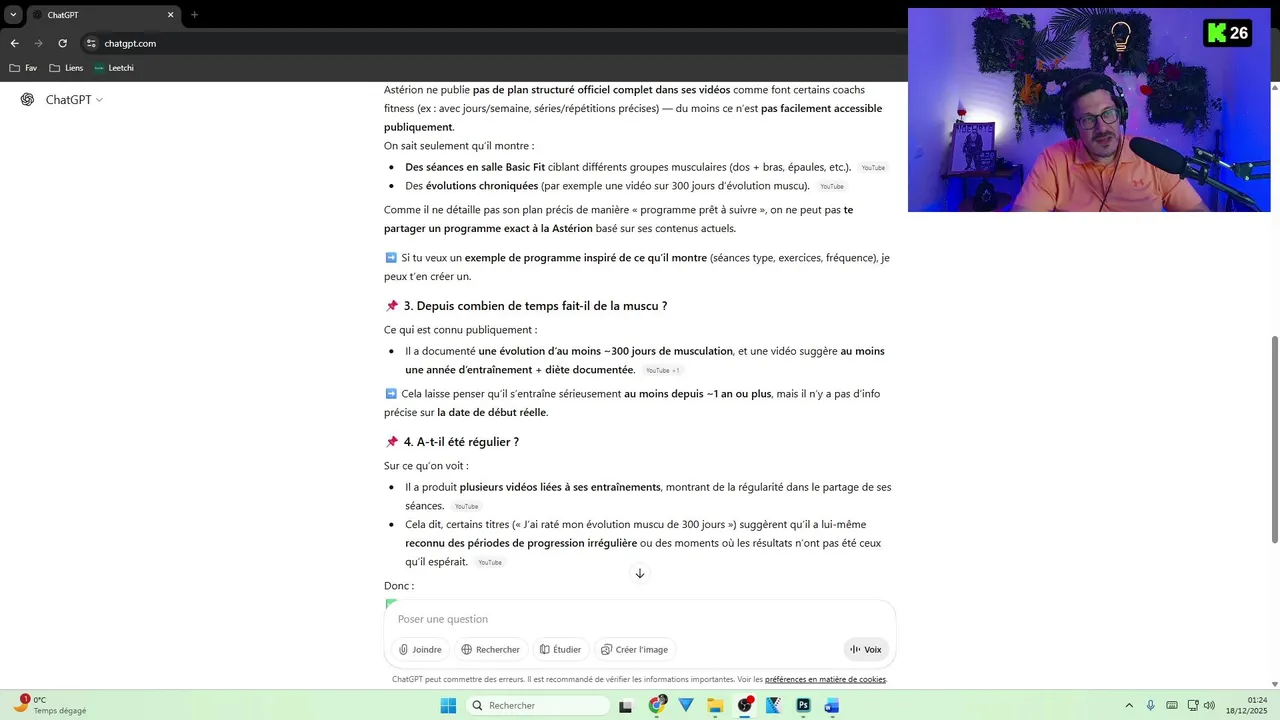
Task: Open the Liens bookmarks folder
Action: 66,68
